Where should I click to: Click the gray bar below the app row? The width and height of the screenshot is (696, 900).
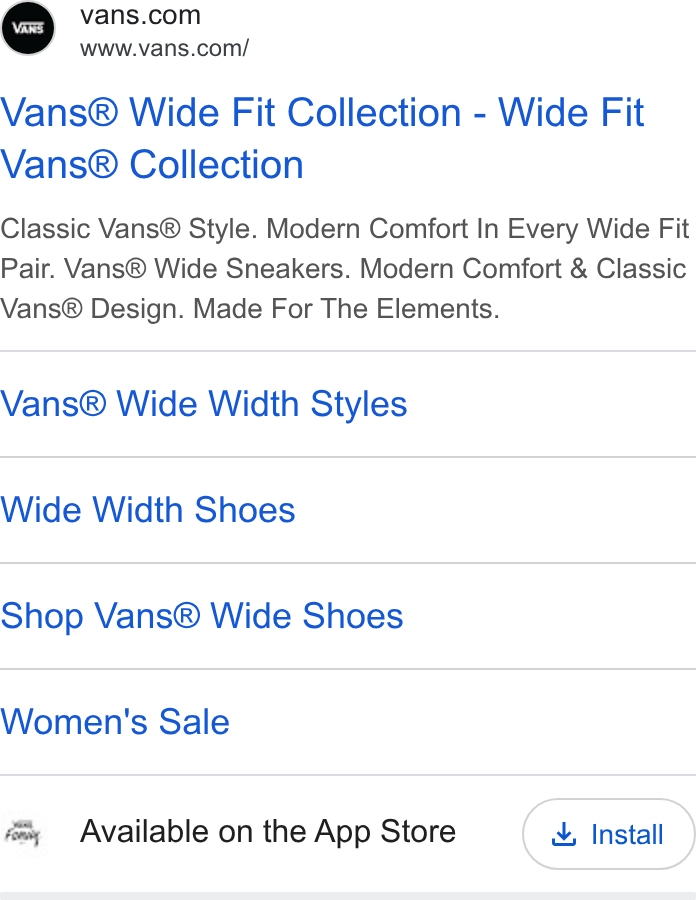point(348,896)
